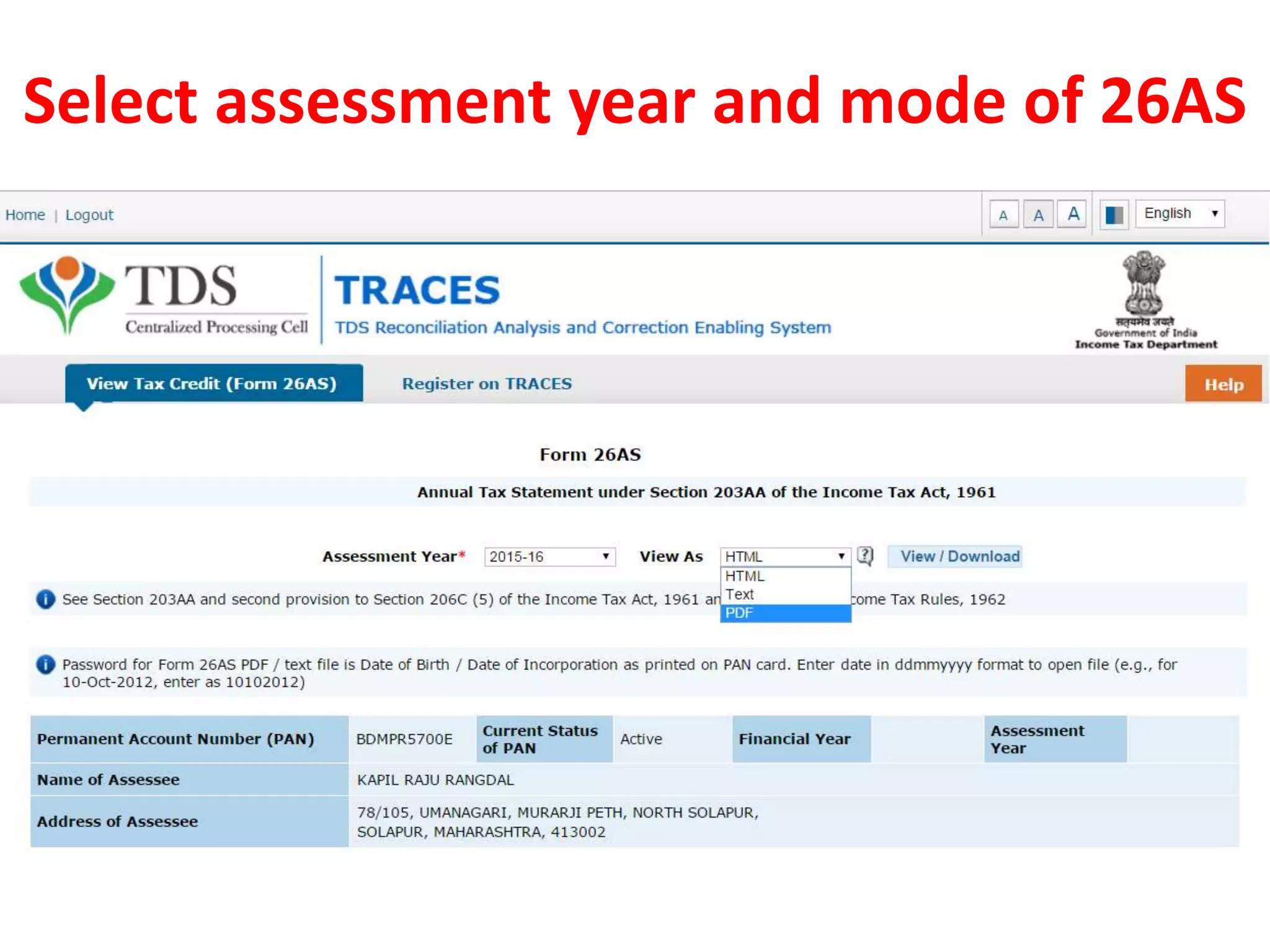Screen dimensions: 1270x952
Task: Click the Logout link
Action: pyautogui.click(x=89, y=215)
